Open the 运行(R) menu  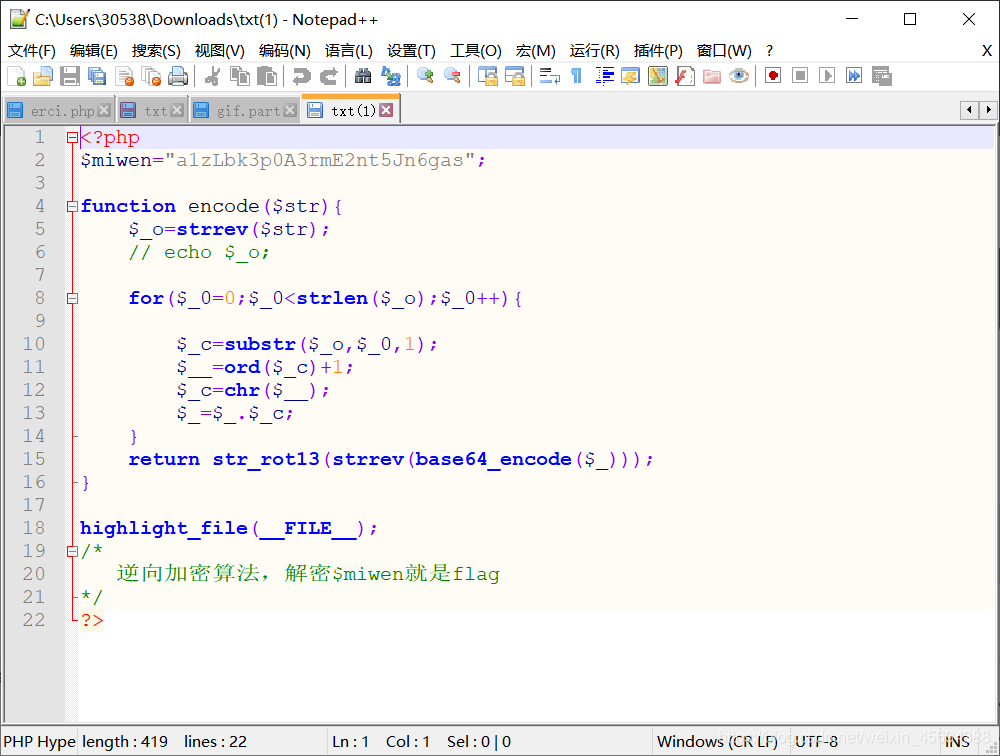[594, 50]
